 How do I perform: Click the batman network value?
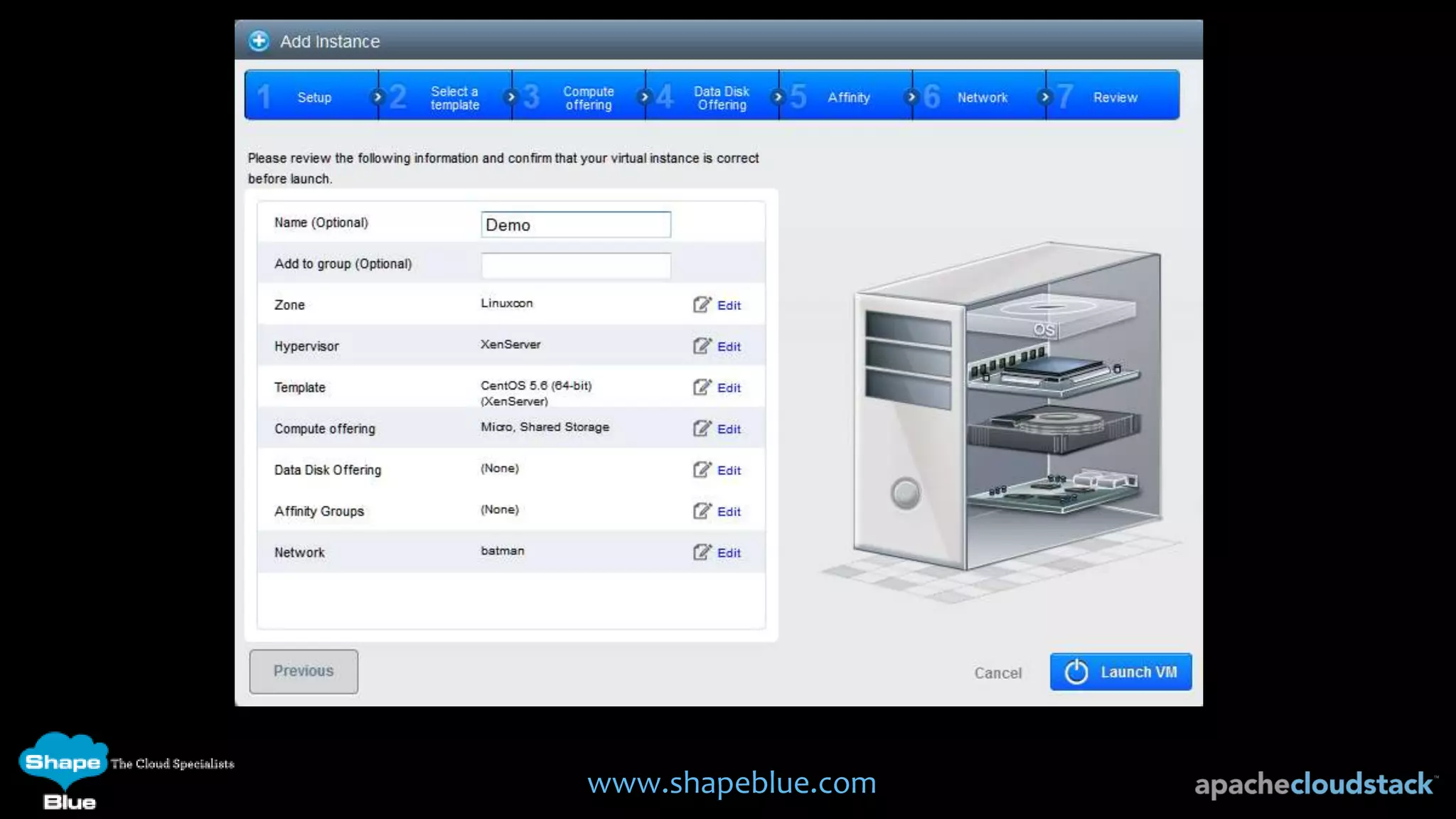coord(502,550)
